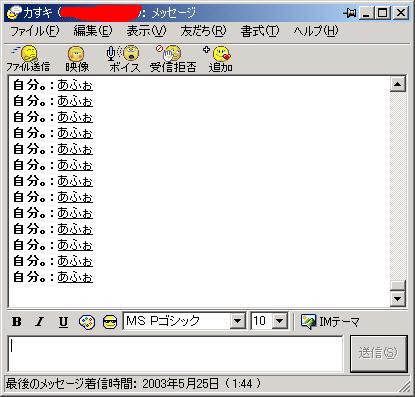Image resolution: width=415 pixels, height=397 pixels.
Task: Toggle italic text formatting
Action: click(x=40, y=322)
